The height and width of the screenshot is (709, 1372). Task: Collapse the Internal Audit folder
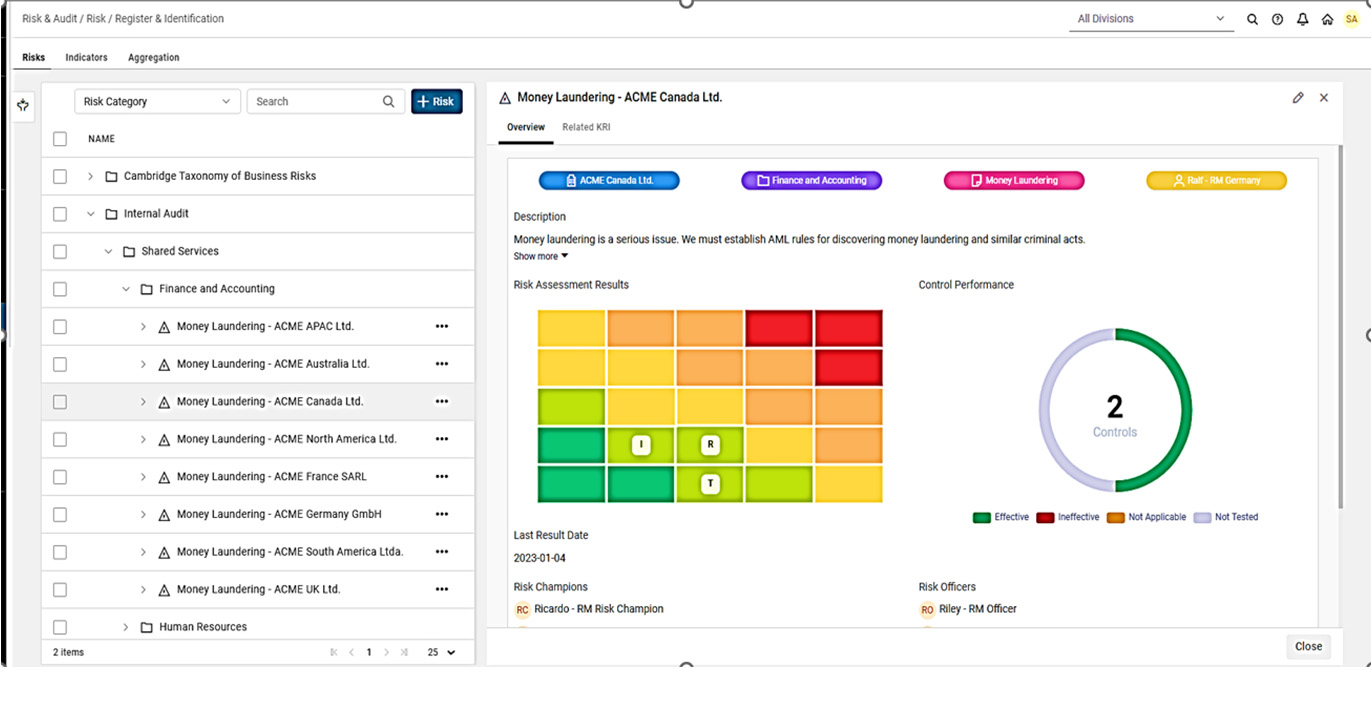click(x=90, y=214)
